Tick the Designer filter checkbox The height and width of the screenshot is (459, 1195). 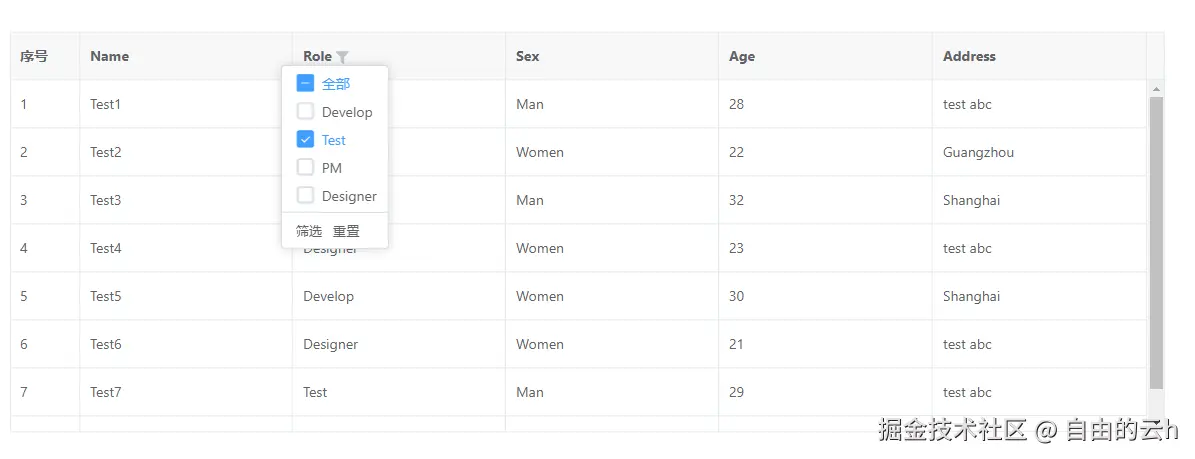[306, 196]
